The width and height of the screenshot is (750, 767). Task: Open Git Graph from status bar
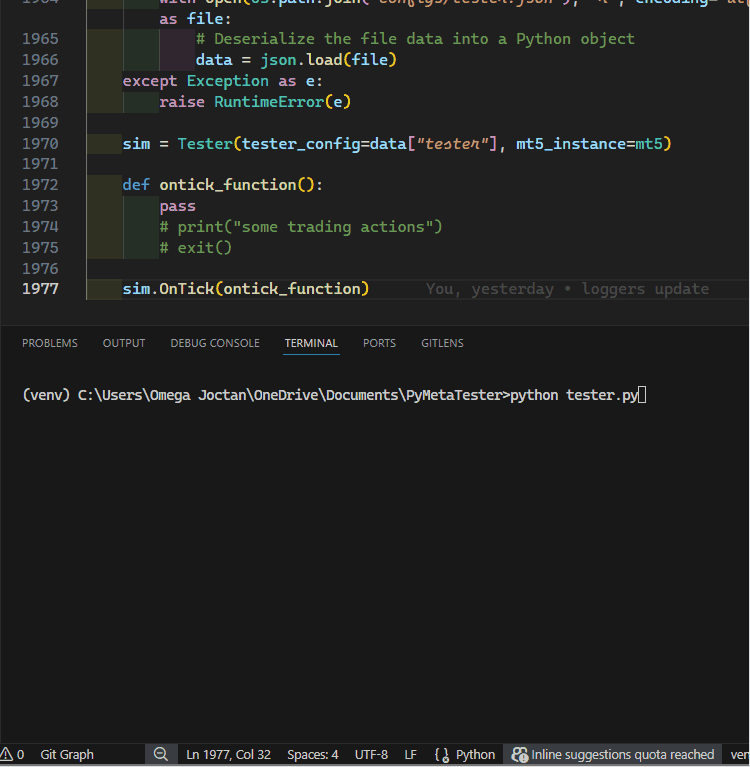(x=67, y=754)
